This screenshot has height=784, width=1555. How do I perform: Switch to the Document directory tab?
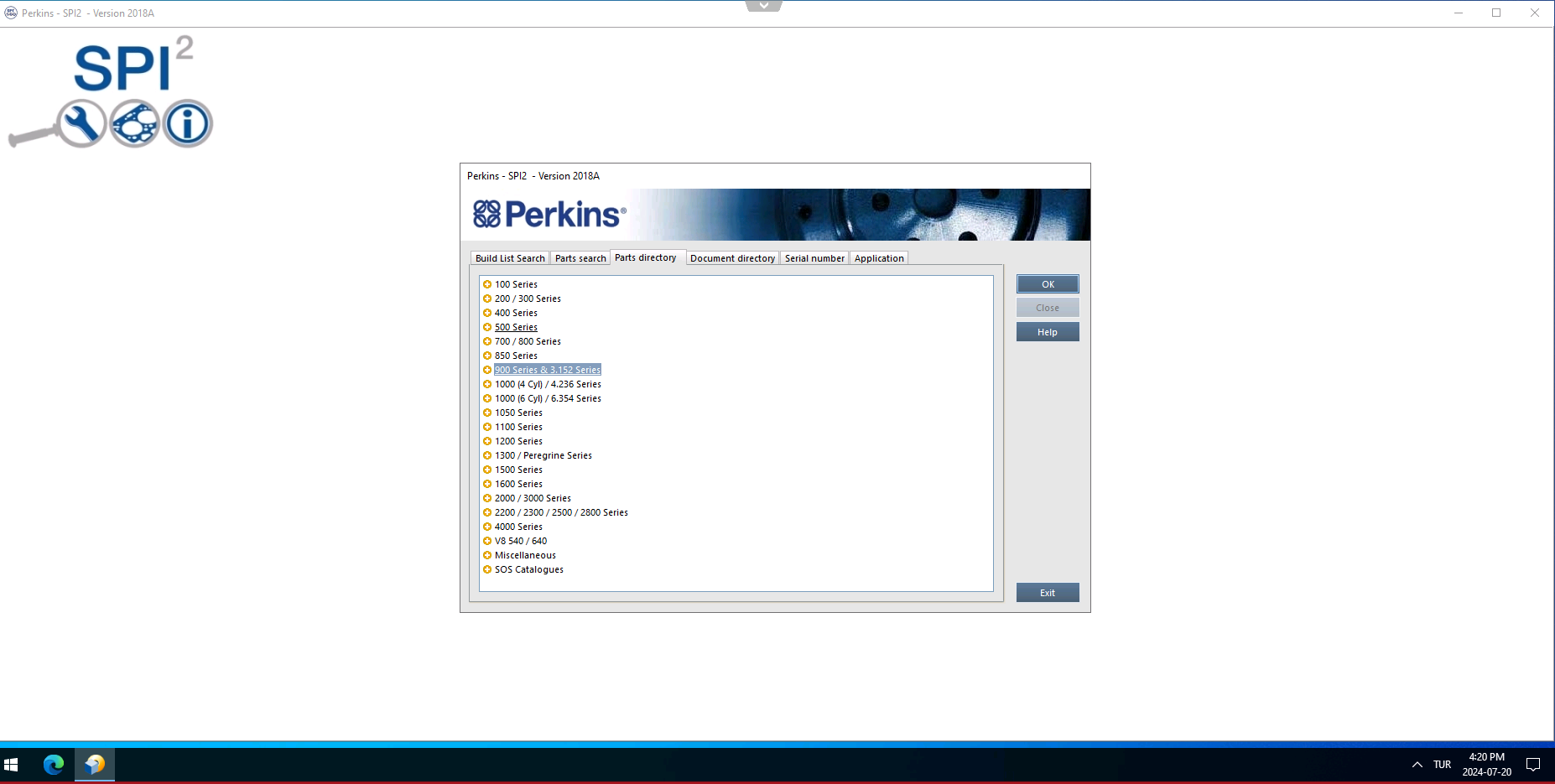click(732, 258)
